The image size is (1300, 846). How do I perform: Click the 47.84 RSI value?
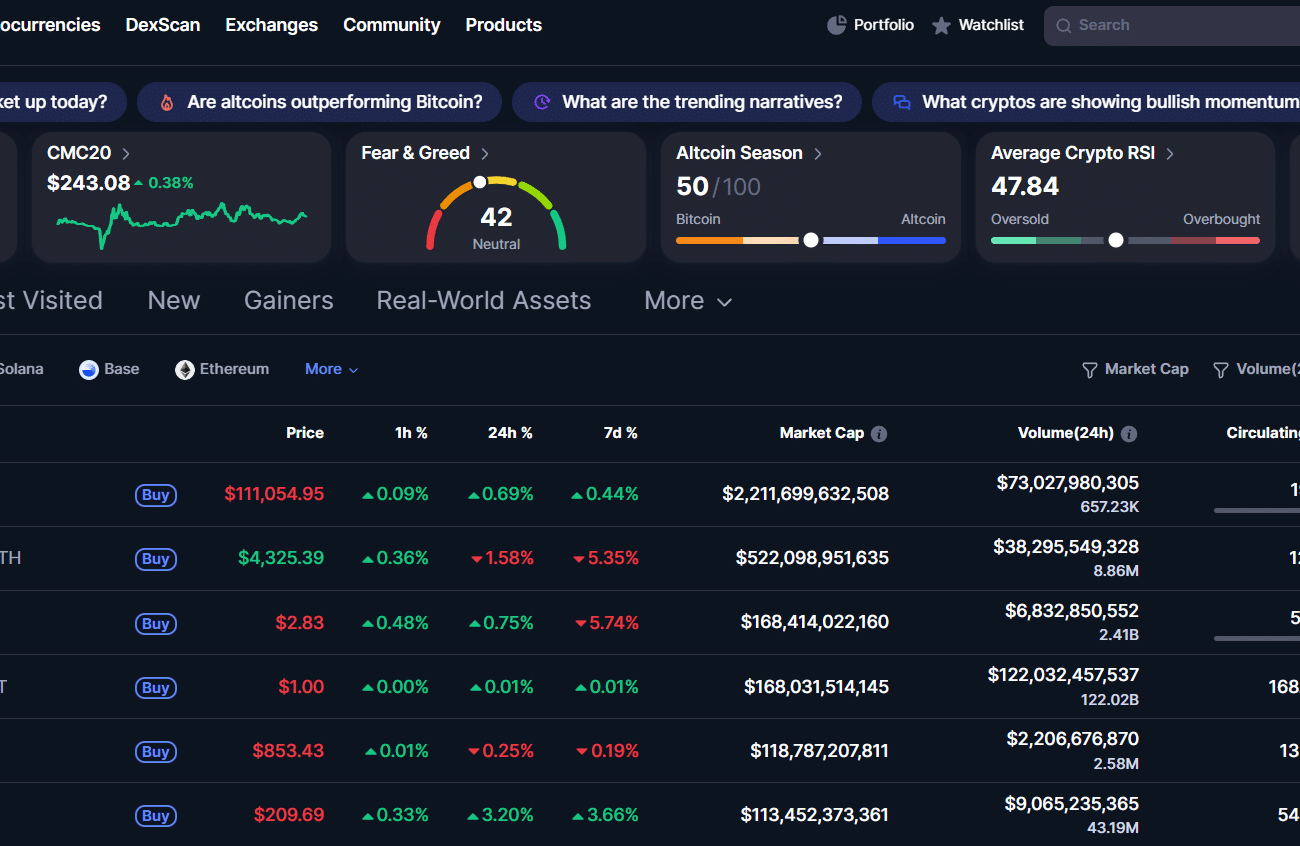(x=1025, y=186)
